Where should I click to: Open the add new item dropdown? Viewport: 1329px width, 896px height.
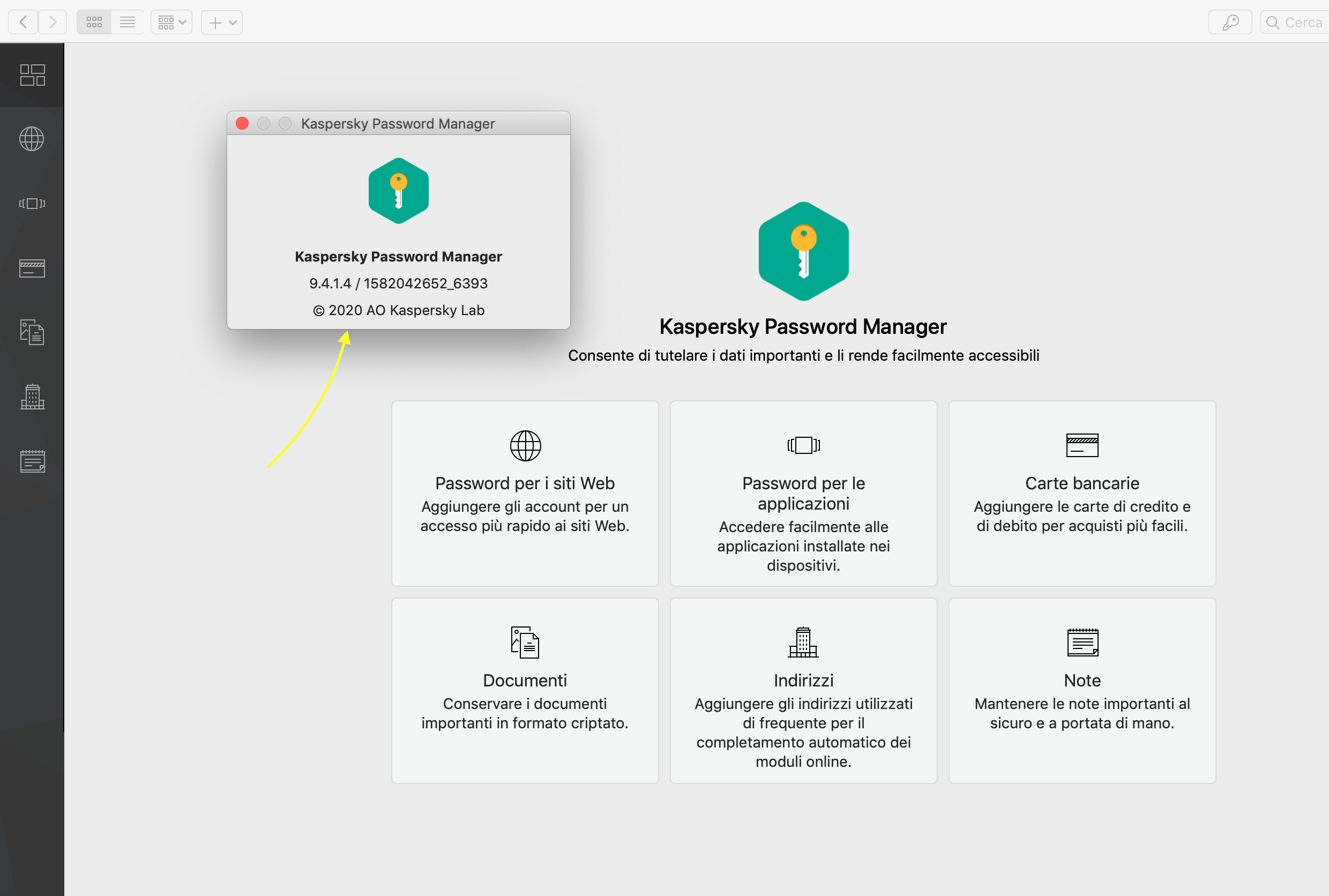click(222, 23)
